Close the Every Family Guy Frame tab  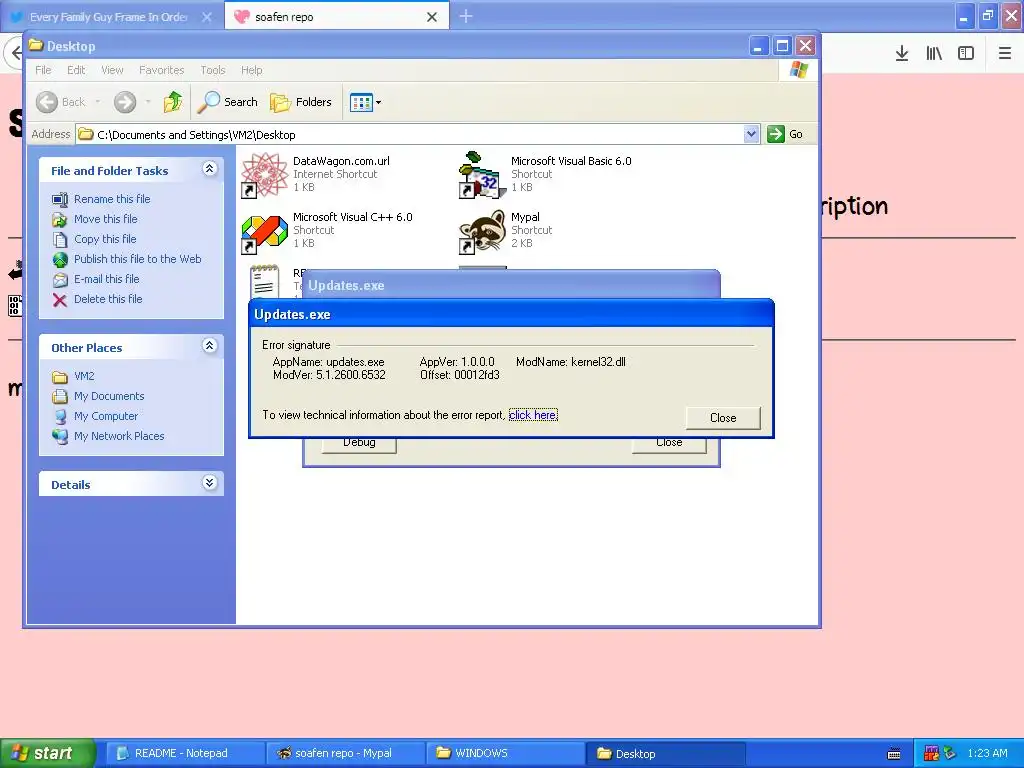(206, 17)
